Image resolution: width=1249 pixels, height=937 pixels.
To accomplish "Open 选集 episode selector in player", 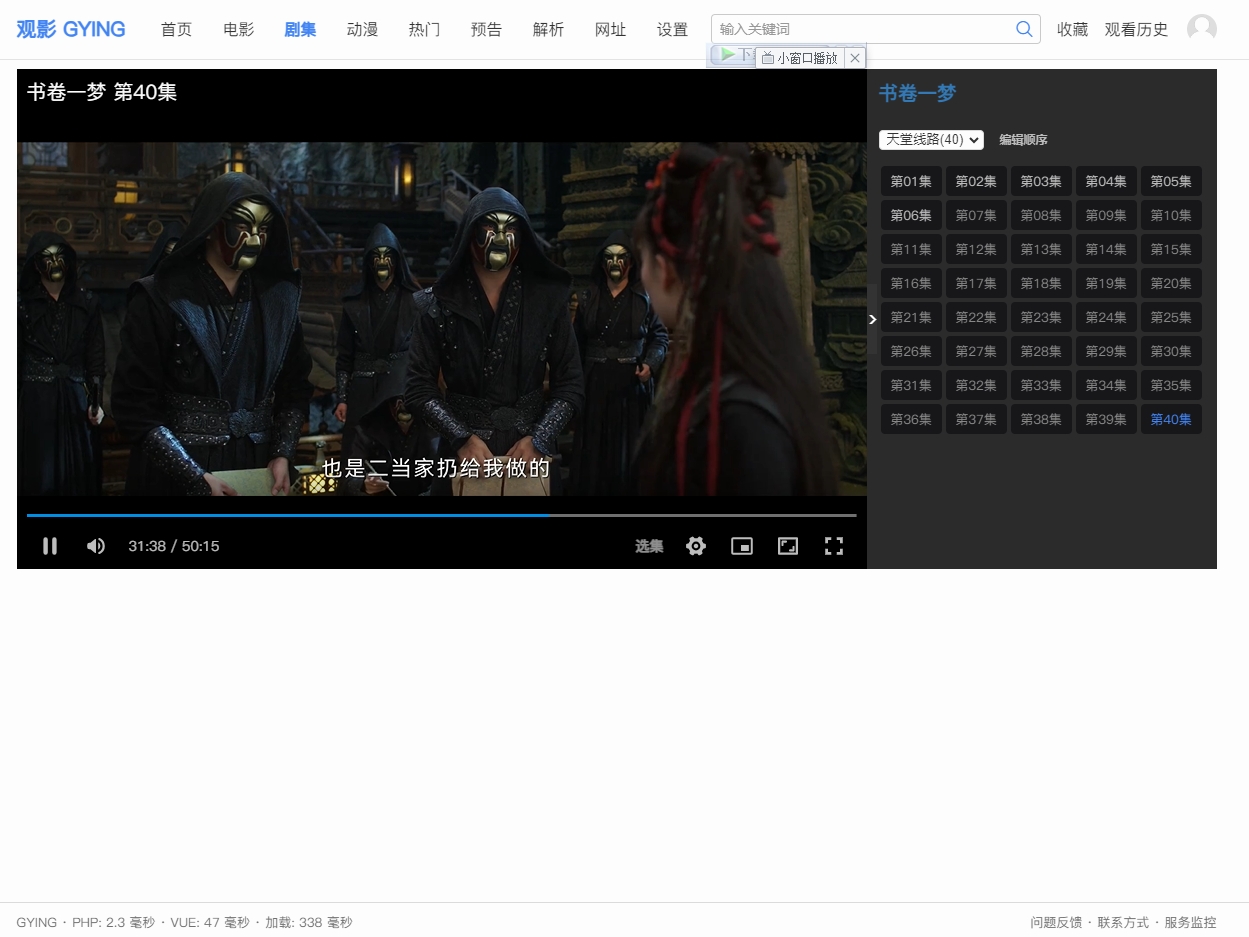I will coord(649,546).
